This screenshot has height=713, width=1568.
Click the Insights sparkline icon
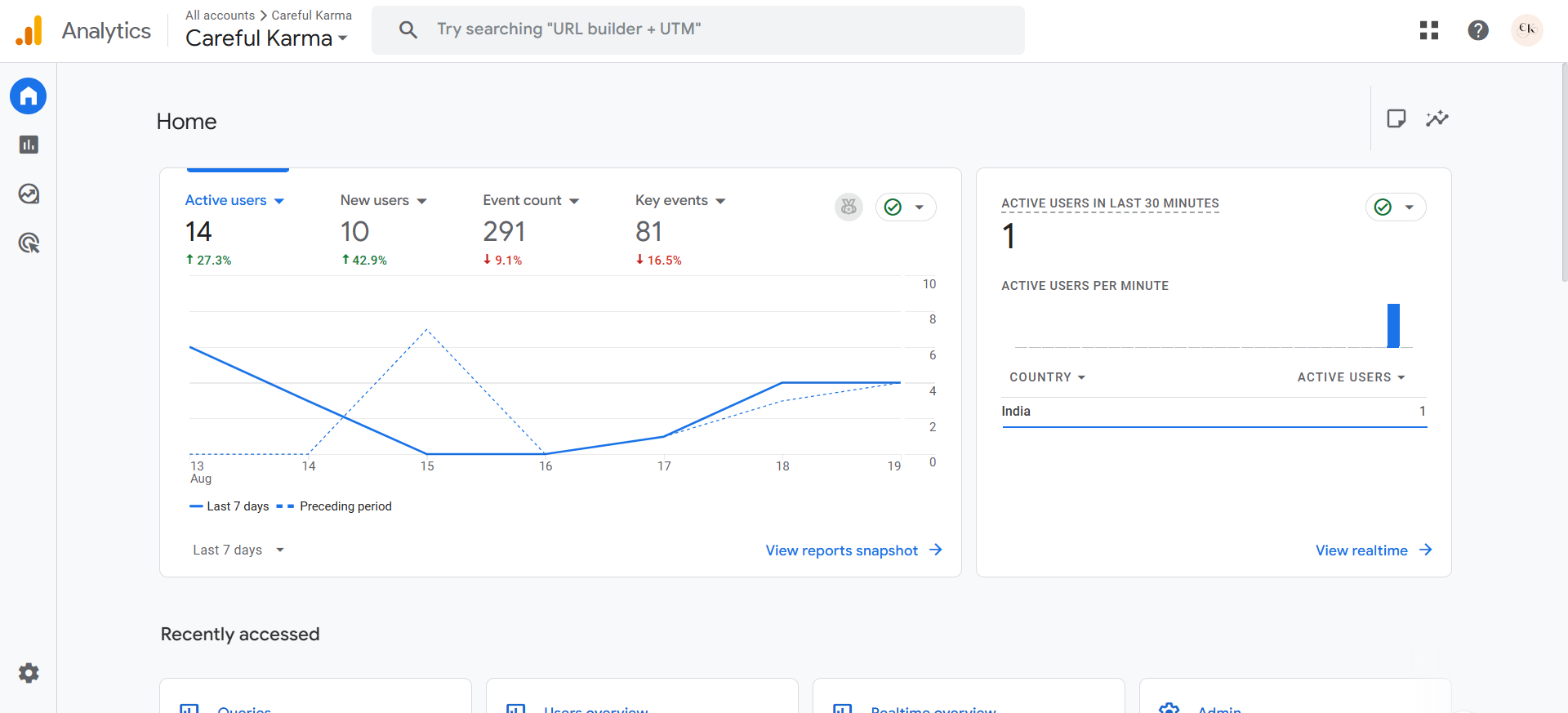pyautogui.click(x=1437, y=118)
